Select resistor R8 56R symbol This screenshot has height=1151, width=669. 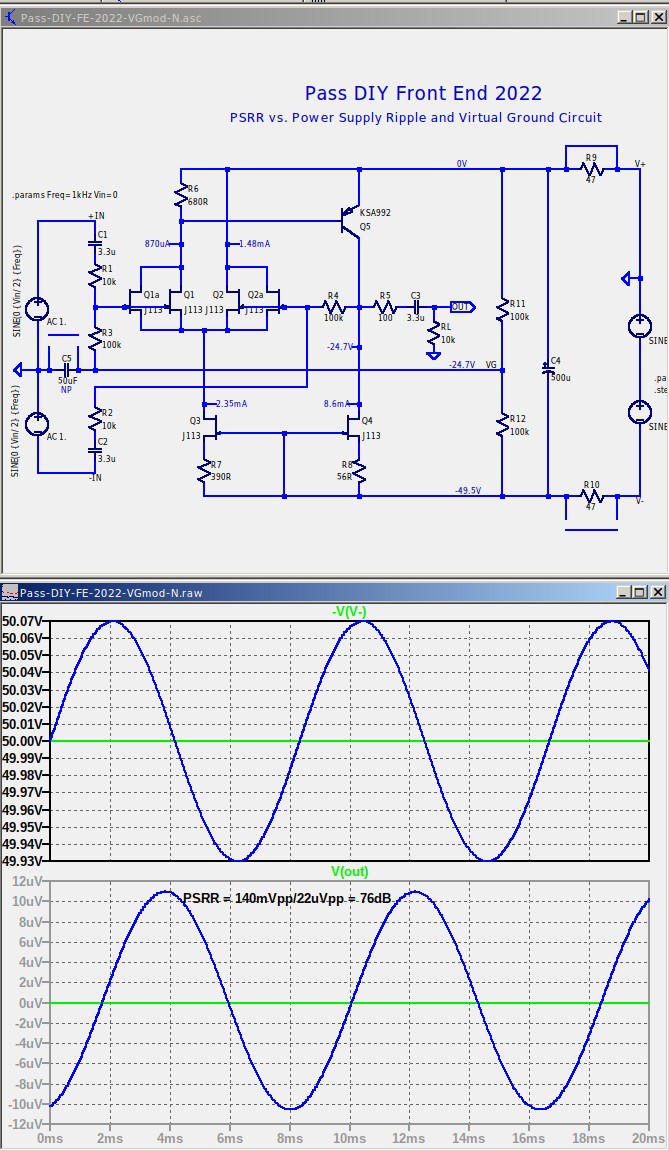pos(359,472)
